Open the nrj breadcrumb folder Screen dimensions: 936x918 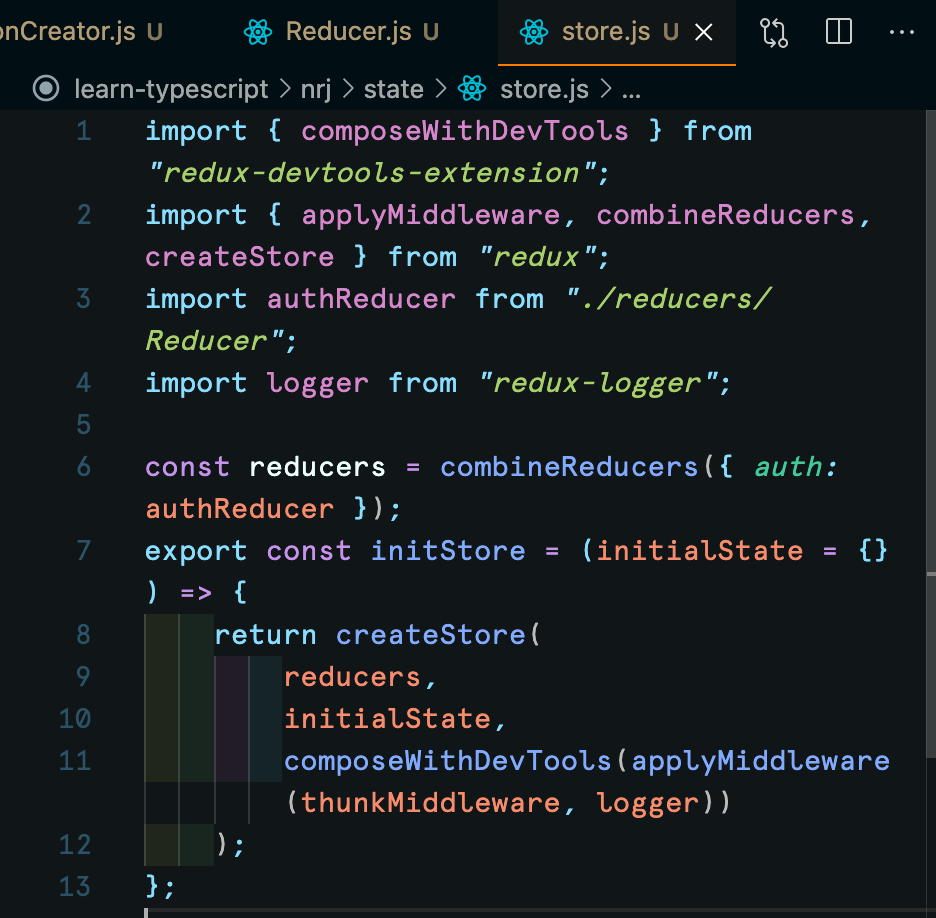tap(316, 90)
